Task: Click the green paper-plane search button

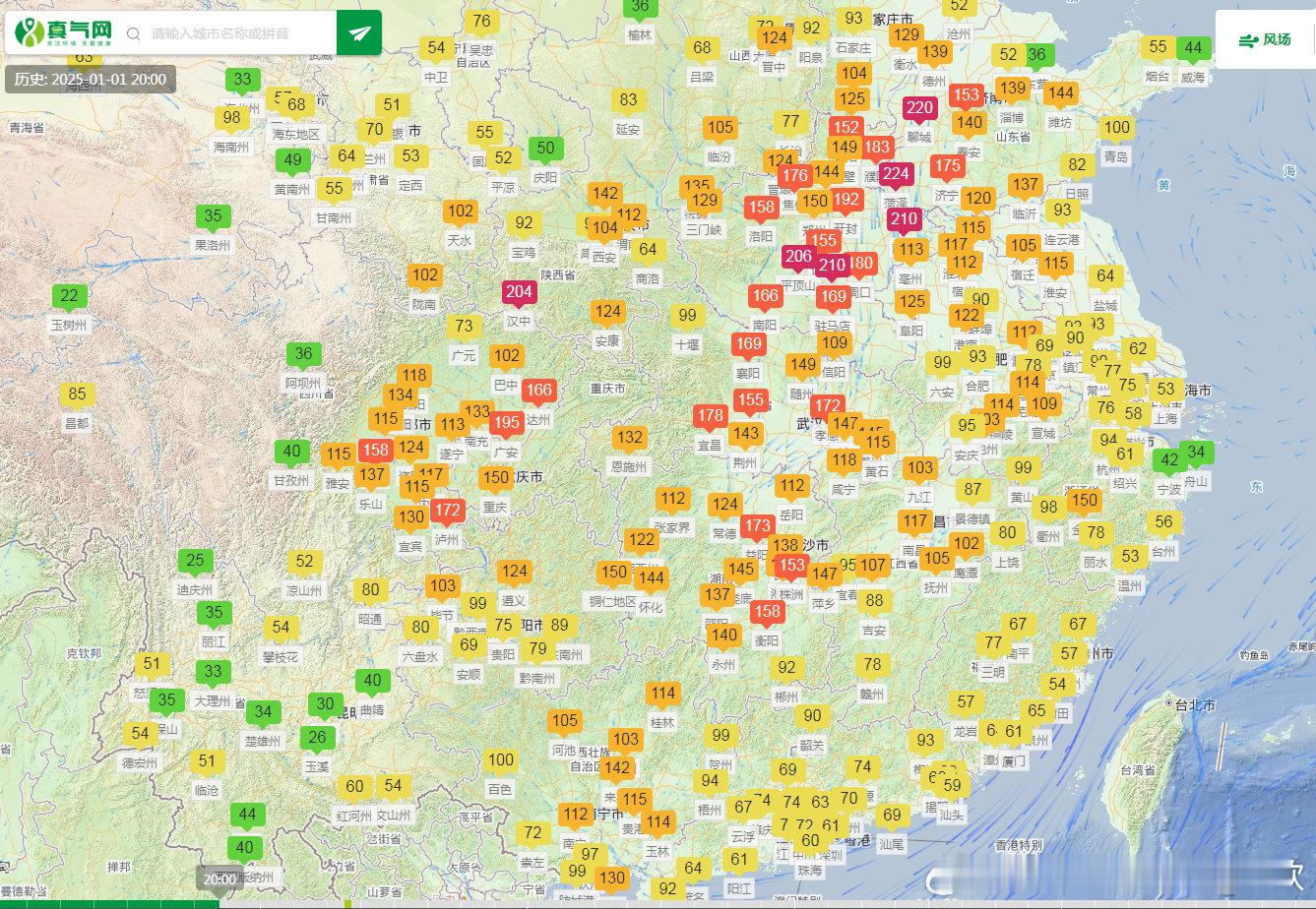Action: 359,33
